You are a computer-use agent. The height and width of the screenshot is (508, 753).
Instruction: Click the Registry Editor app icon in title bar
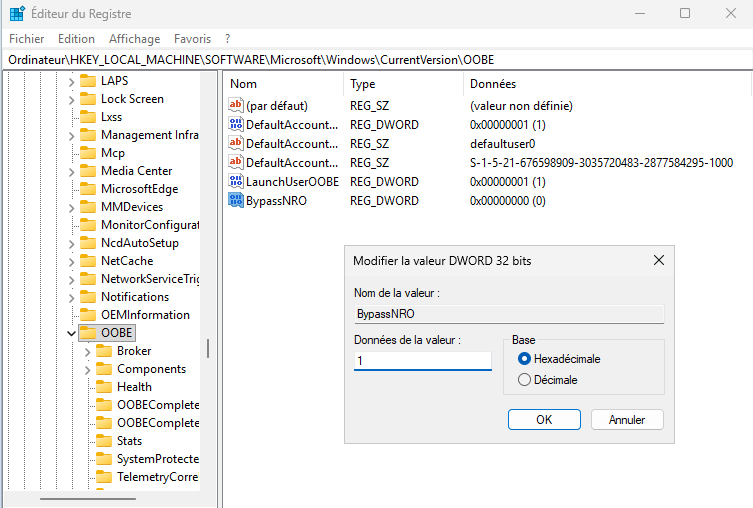(17, 13)
